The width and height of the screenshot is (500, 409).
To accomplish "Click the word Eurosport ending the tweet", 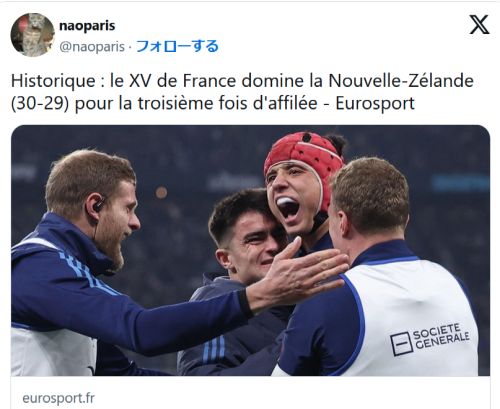I will (x=375, y=103).
